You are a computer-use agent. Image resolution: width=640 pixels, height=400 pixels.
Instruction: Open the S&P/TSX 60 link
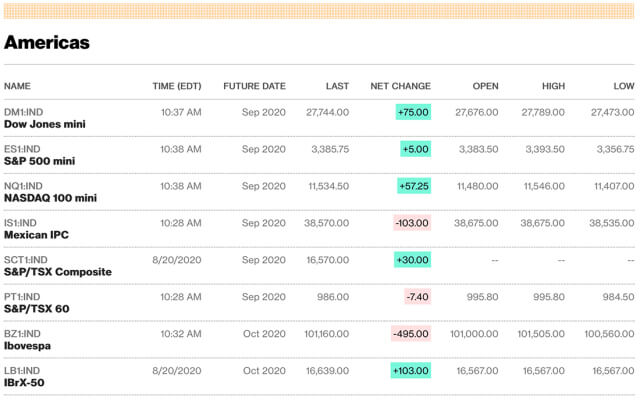pos(37,309)
